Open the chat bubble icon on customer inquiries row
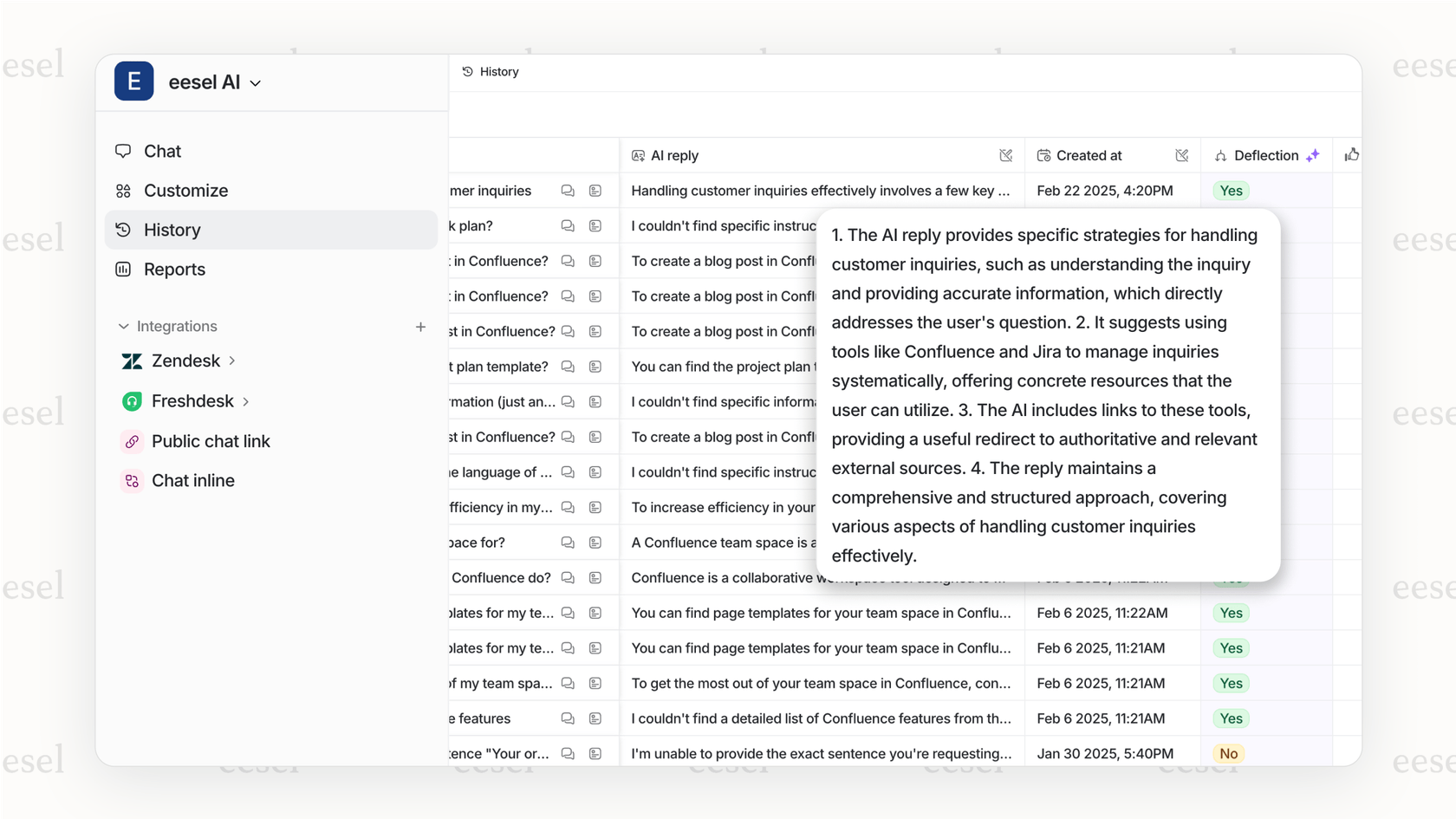This screenshot has height=819, width=1456. click(568, 190)
